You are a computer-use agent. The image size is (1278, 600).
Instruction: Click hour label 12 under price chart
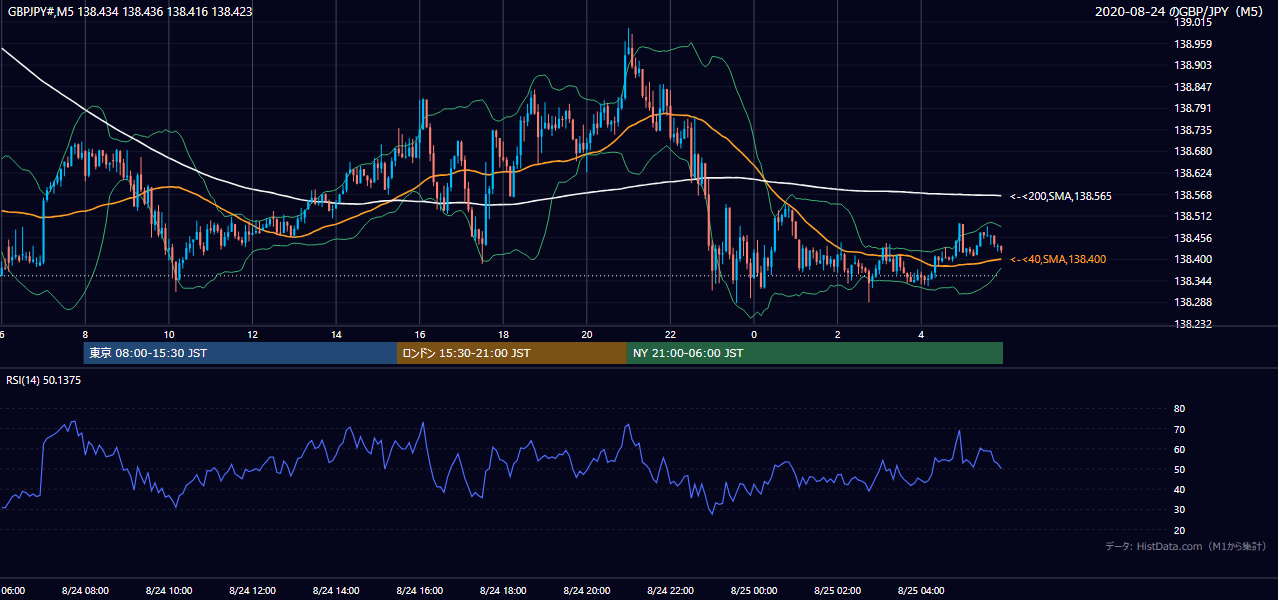tap(253, 334)
